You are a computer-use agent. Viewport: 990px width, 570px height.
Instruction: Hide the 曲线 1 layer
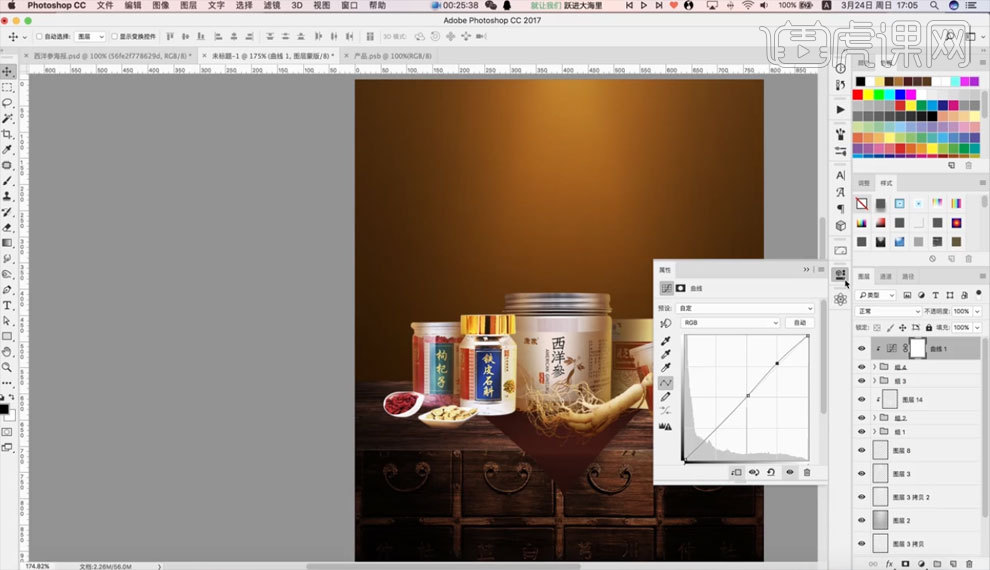(x=862, y=348)
